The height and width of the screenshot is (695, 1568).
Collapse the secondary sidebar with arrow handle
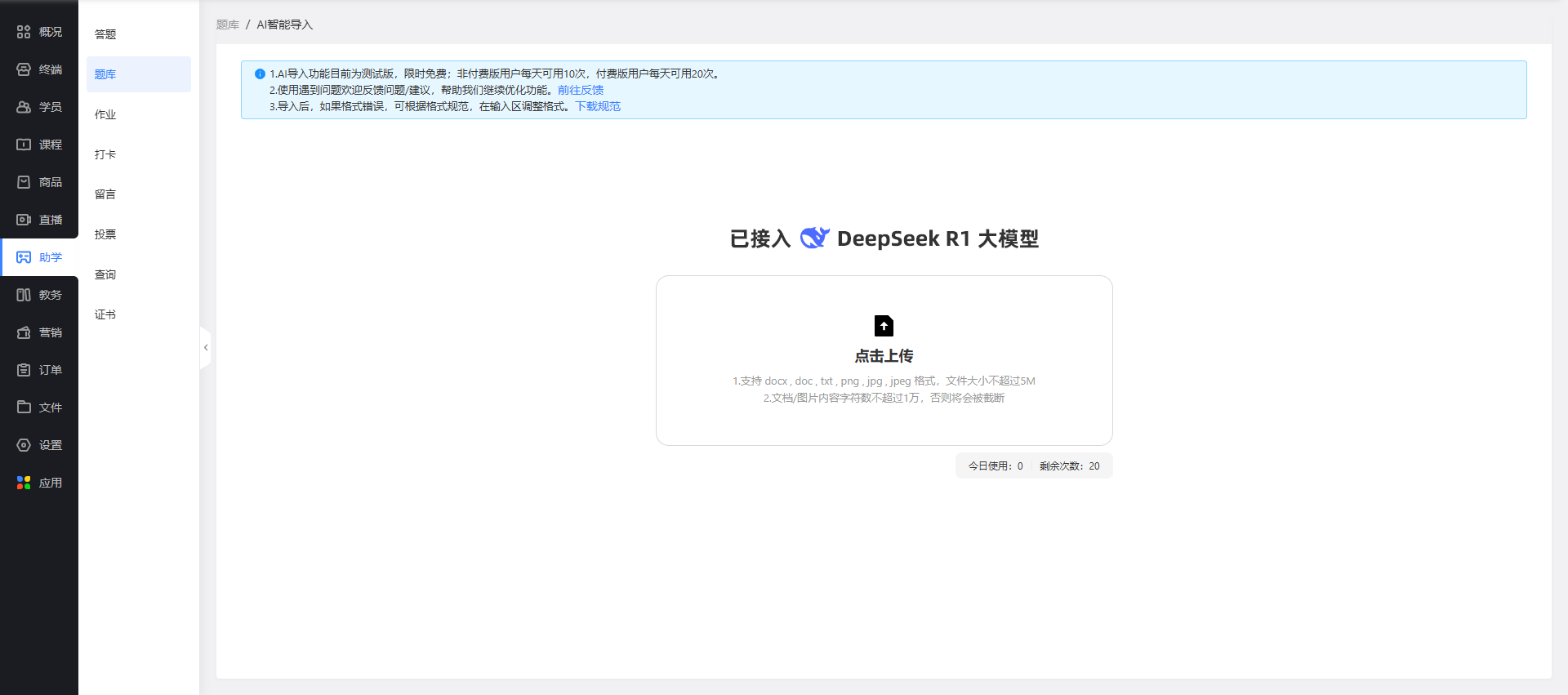coord(206,348)
